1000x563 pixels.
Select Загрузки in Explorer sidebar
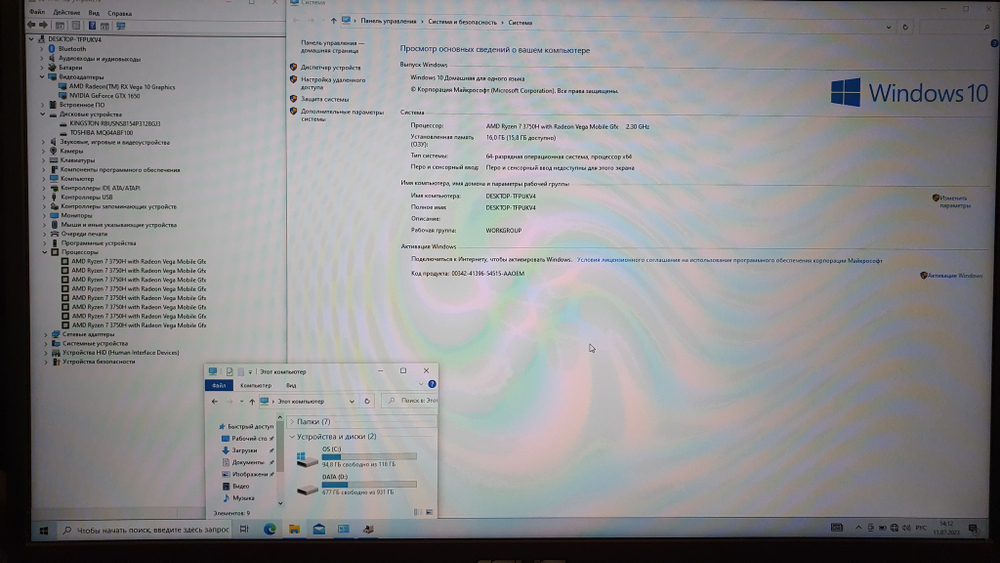(x=244, y=450)
